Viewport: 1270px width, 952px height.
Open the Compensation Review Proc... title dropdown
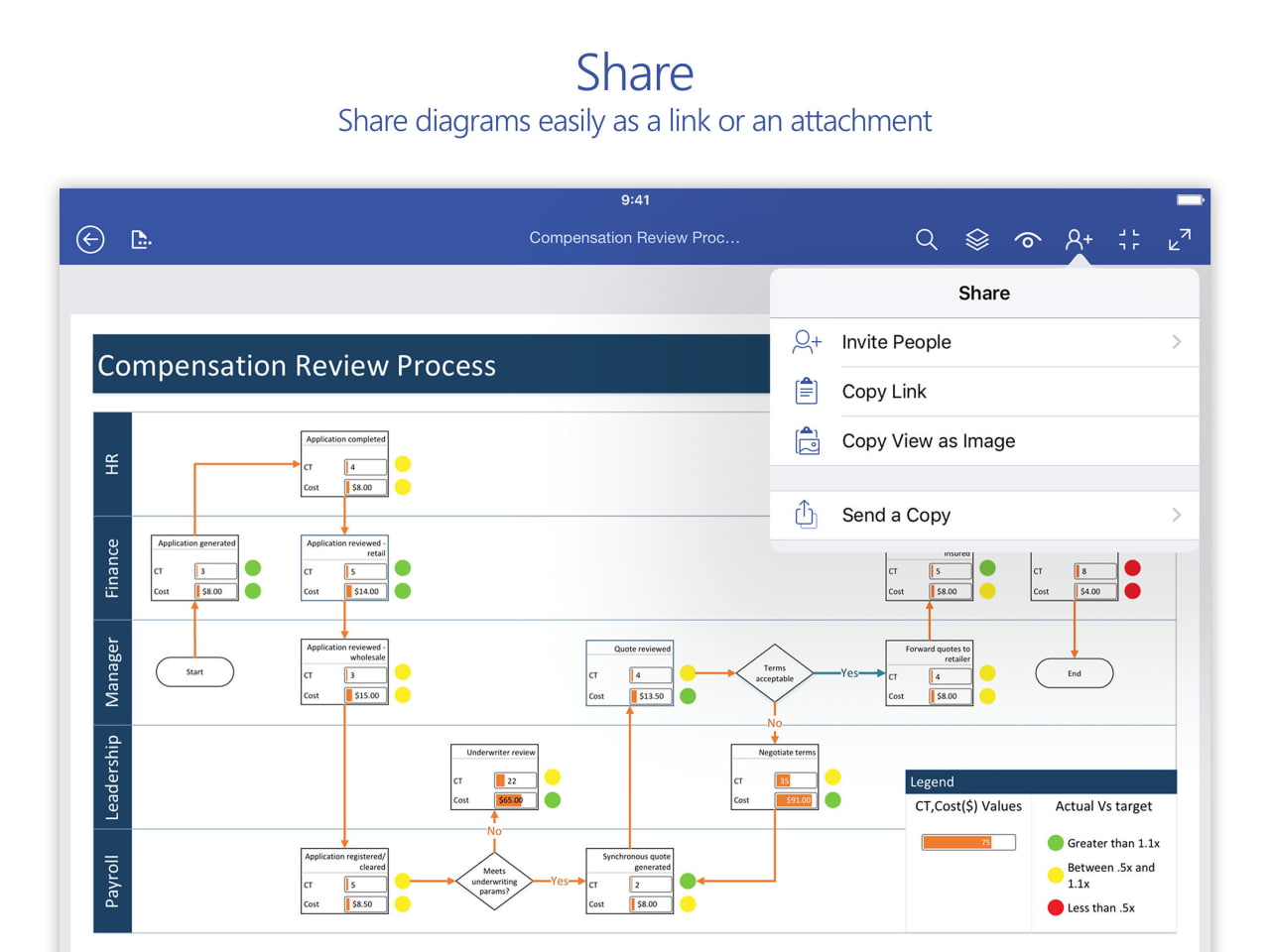click(x=634, y=238)
